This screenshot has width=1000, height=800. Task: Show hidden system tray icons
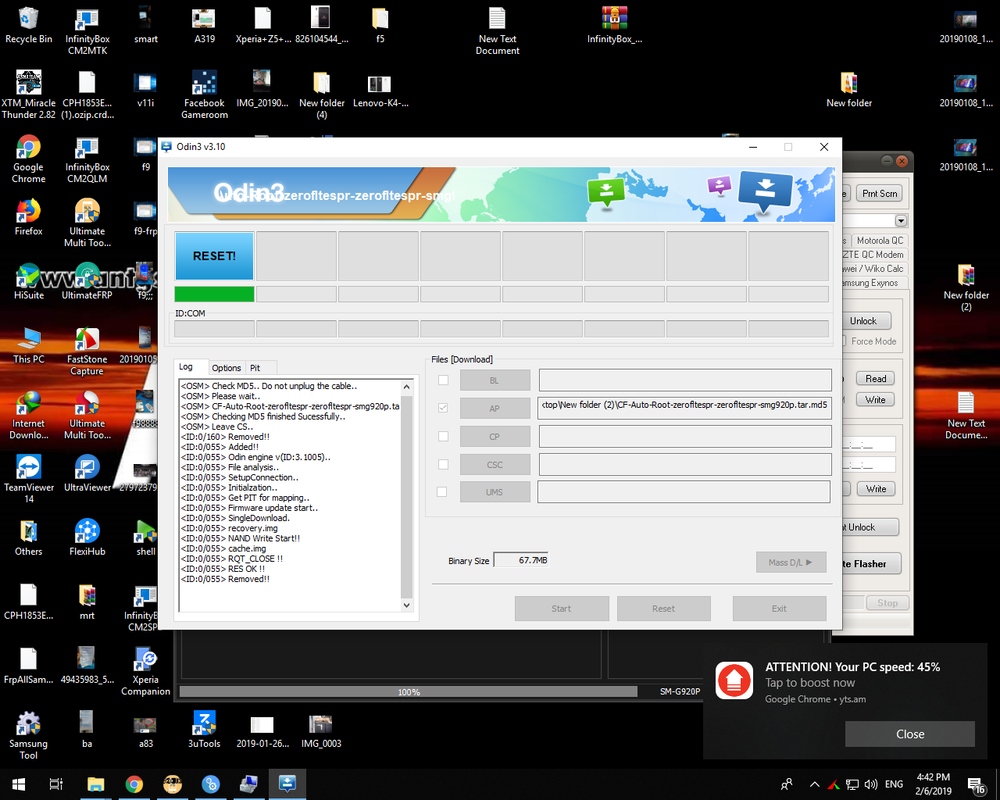pos(814,784)
